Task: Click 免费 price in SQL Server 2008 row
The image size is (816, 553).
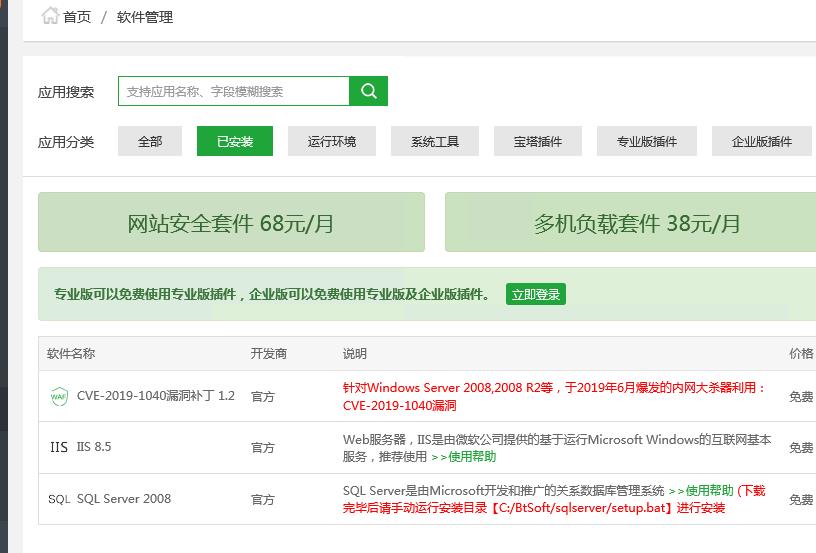Action: click(x=801, y=500)
